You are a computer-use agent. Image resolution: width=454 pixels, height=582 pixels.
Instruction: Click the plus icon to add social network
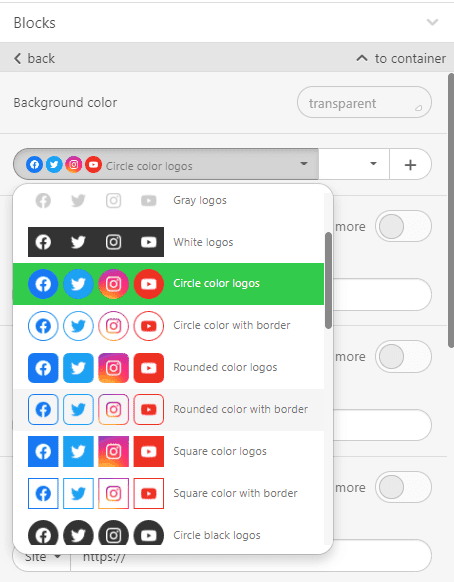tap(410, 165)
